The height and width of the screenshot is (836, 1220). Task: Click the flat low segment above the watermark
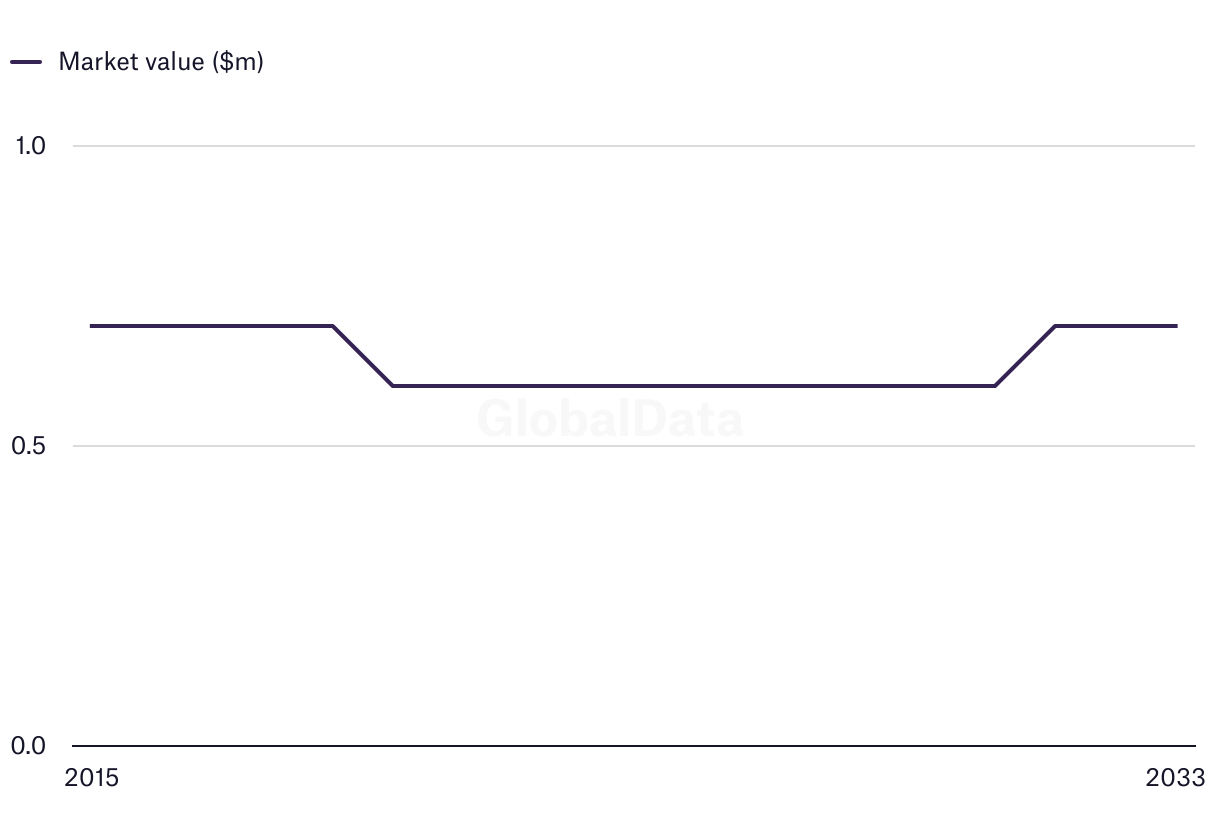click(694, 386)
